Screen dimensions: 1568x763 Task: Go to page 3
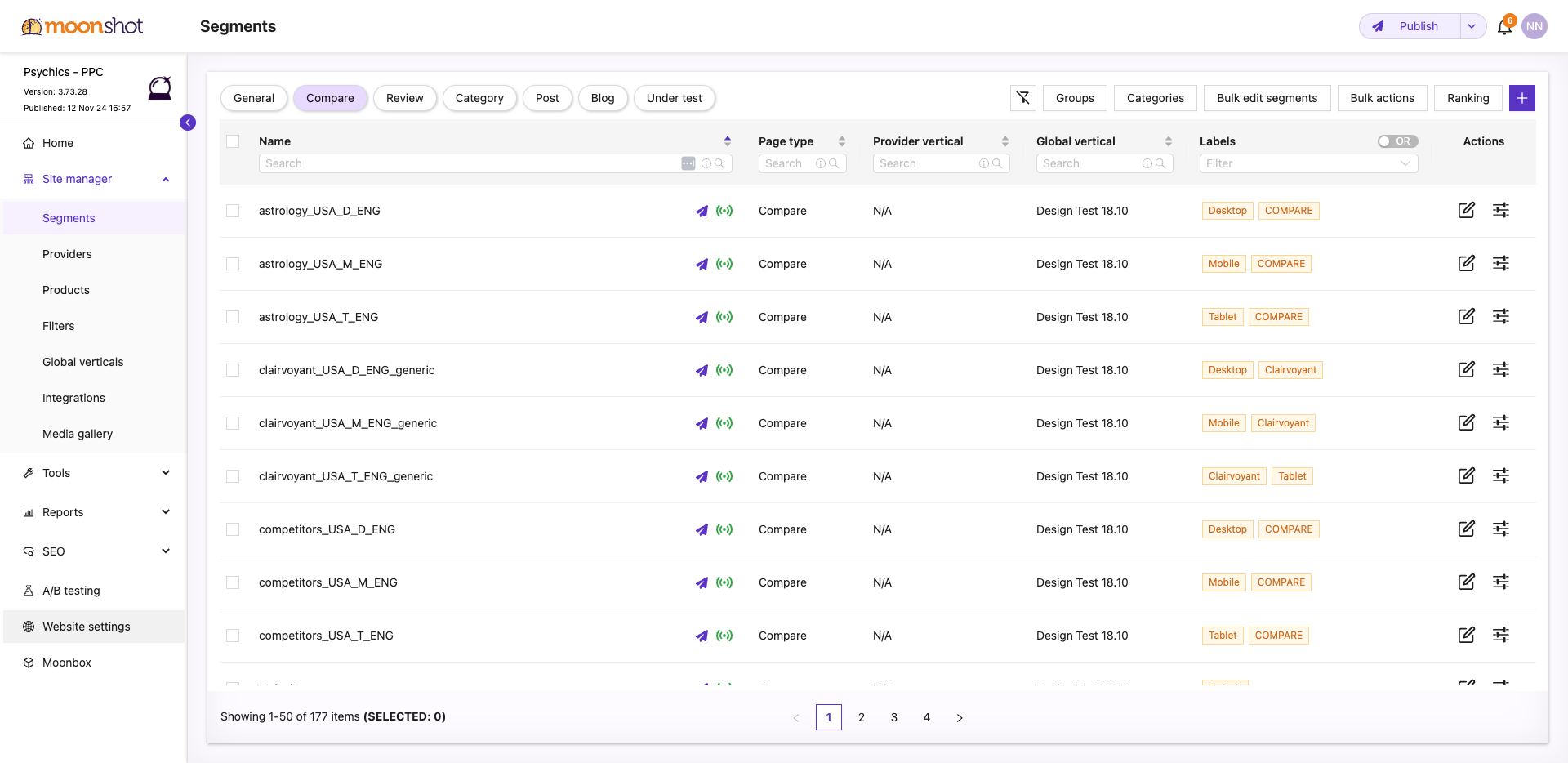(x=894, y=717)
